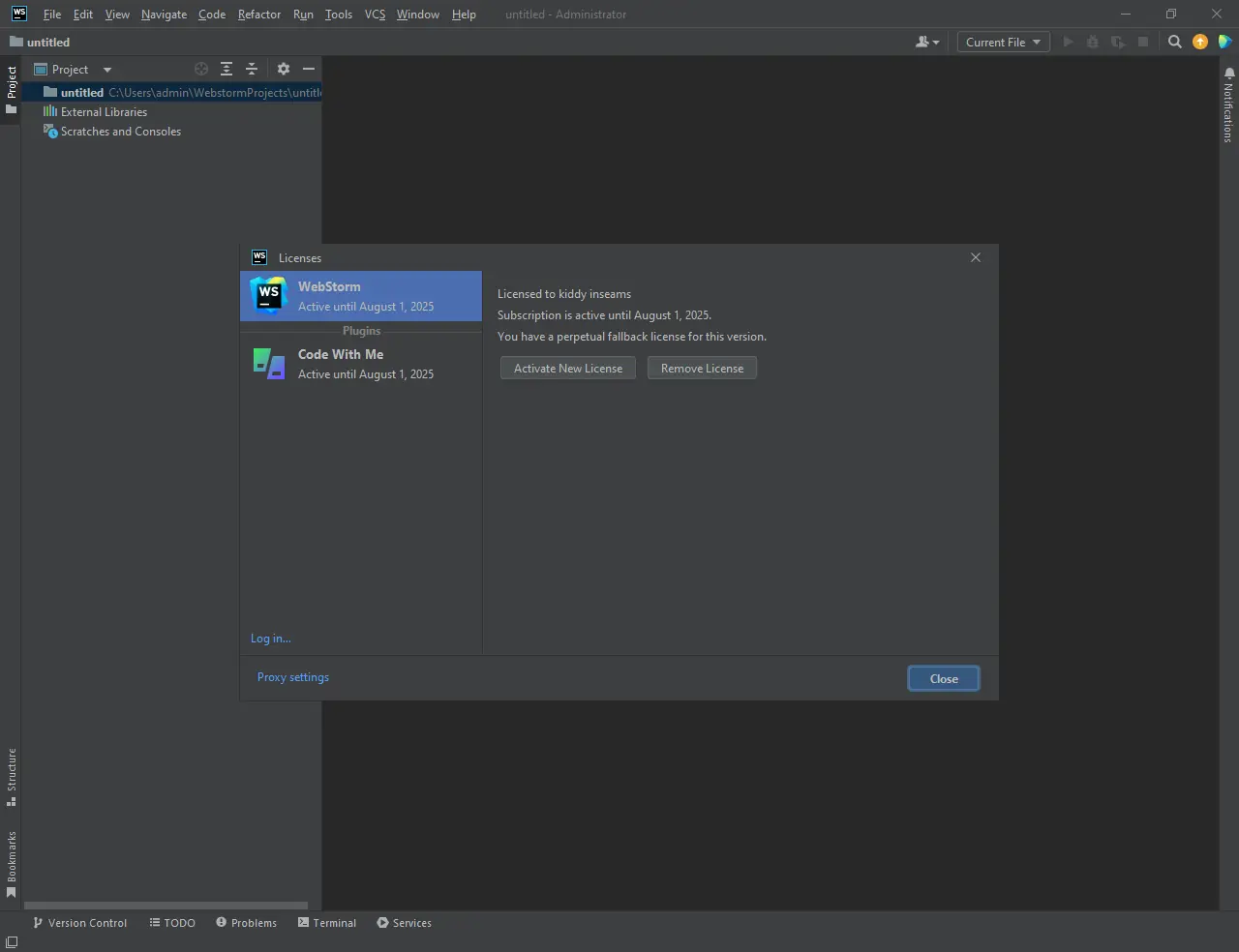Open the View menu
The width and height of the screenshot is (1239, 952).
117,15
